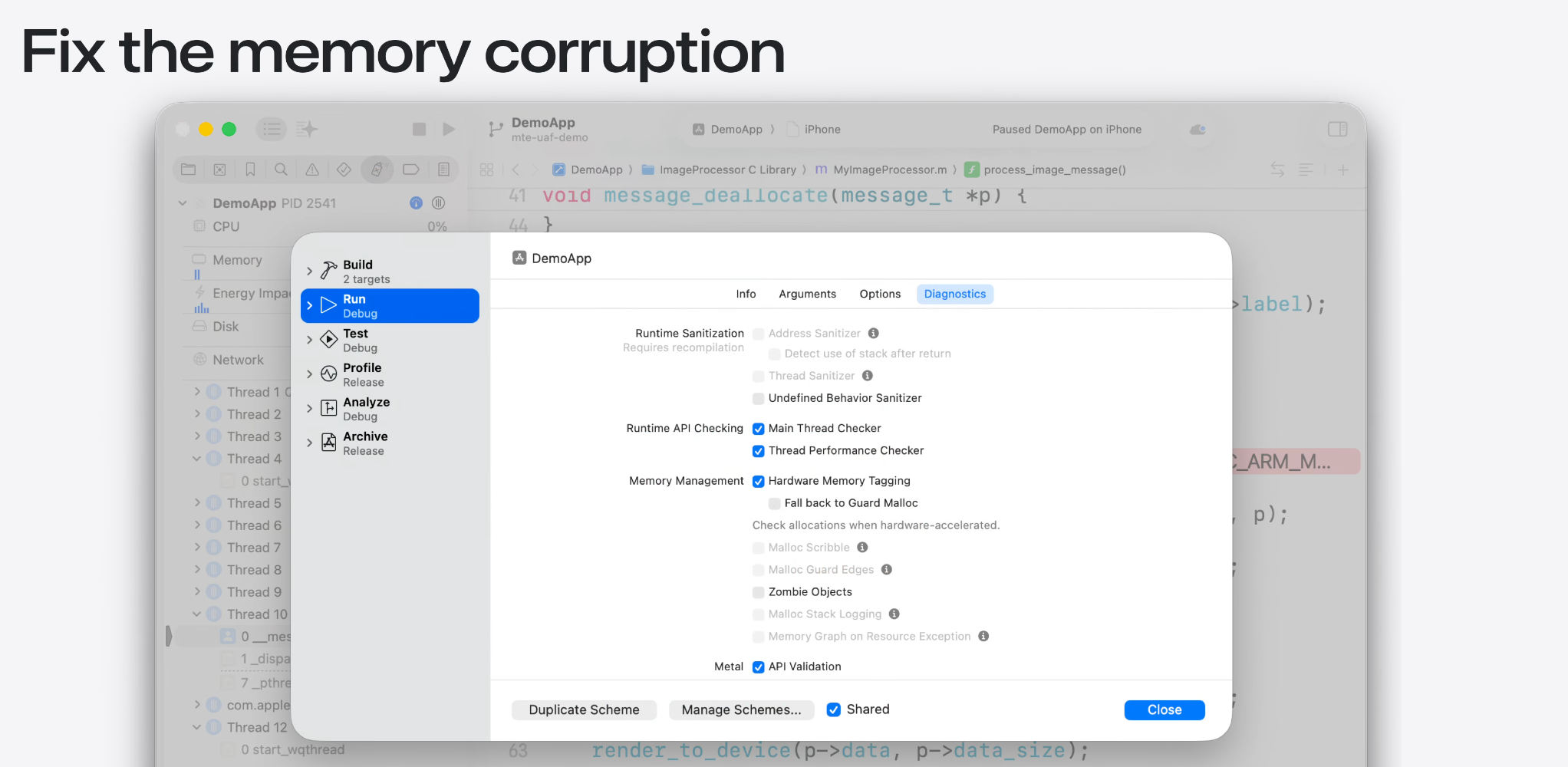Expand the Archive scheme action
This screenshot has height=767, width=1568.
[310, 443]
